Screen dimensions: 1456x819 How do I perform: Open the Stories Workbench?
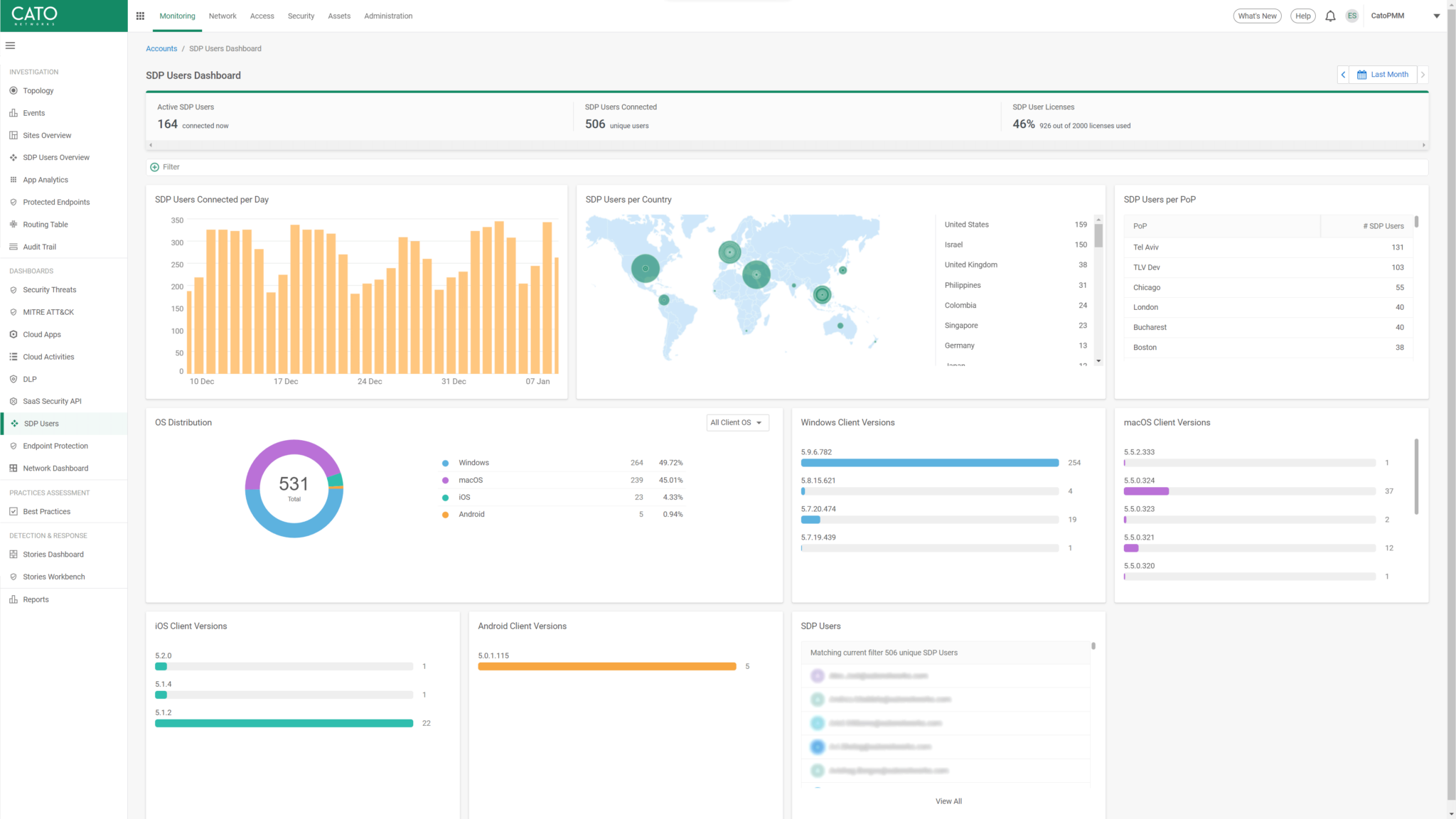click(x=53, y=576)
